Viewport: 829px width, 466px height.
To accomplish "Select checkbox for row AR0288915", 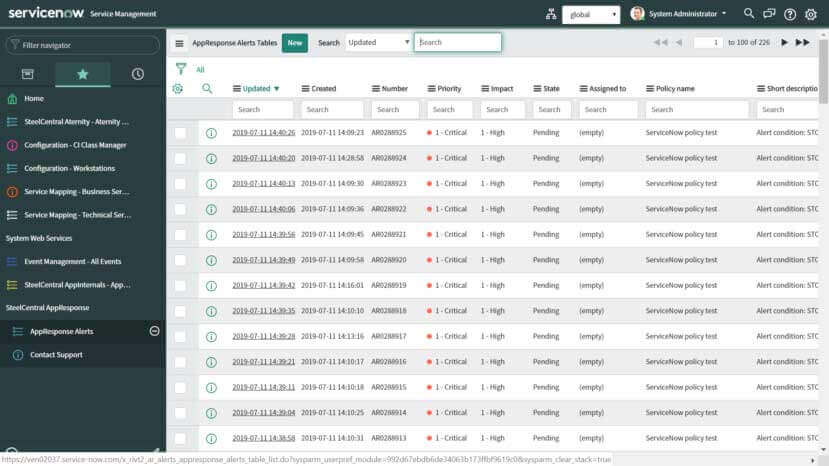I will pos(180,388).
